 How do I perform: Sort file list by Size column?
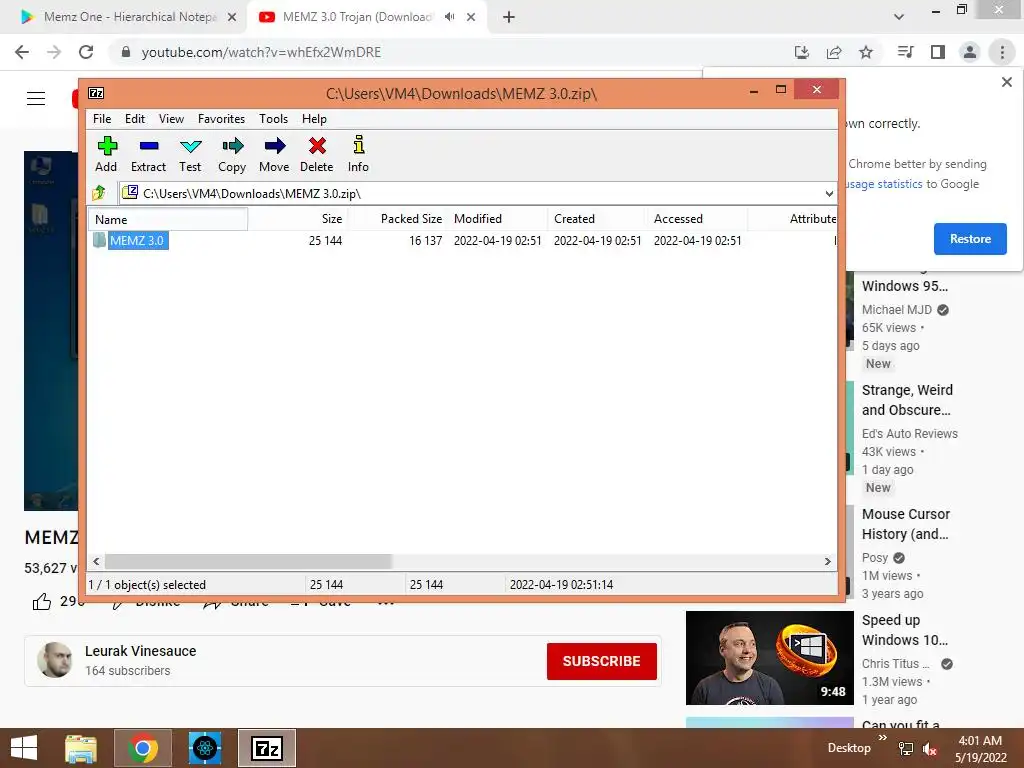point(298,219)
